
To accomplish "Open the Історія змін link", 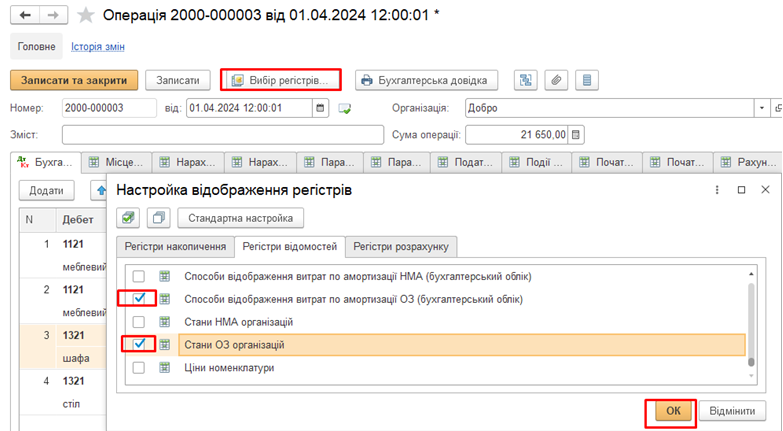I will point(98,47).
